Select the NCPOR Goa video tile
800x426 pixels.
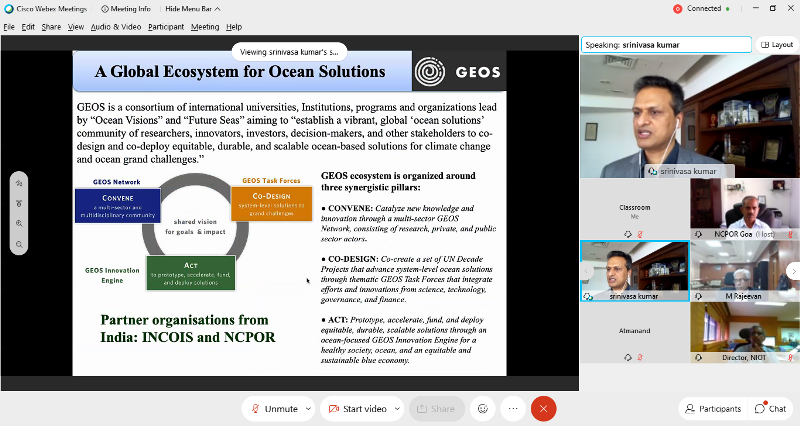(745, 209)
